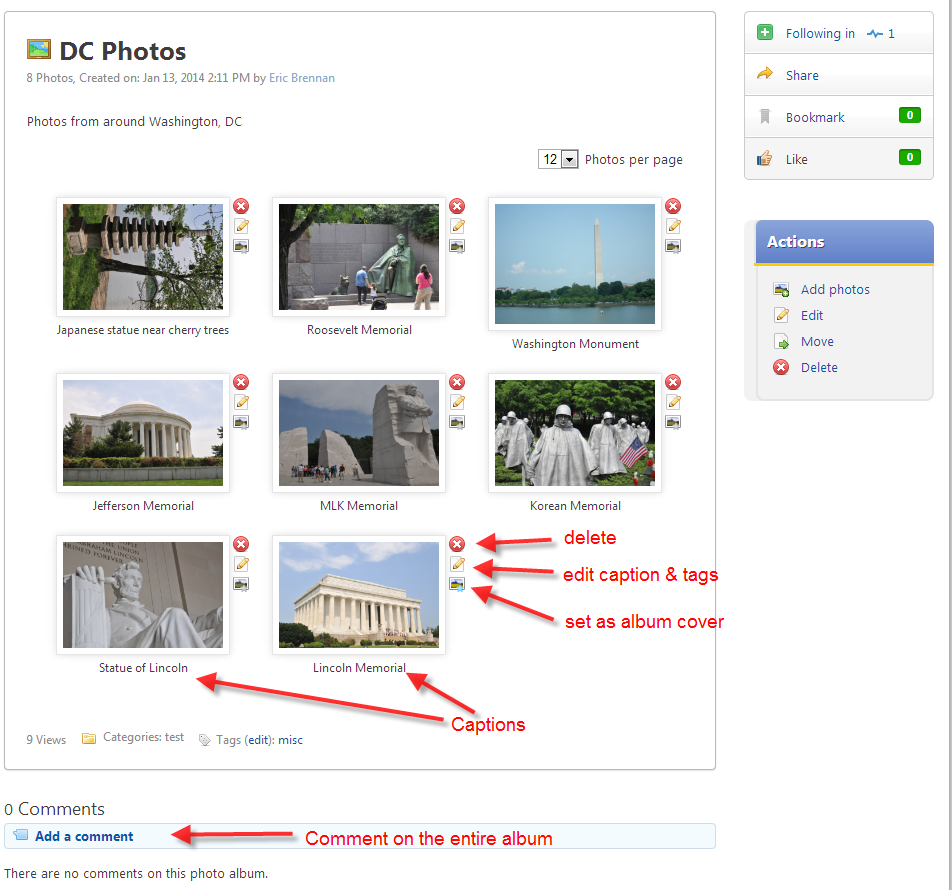Like the DC Photos album
Screen dimensions: 952x890
click(x=796, y=160)
